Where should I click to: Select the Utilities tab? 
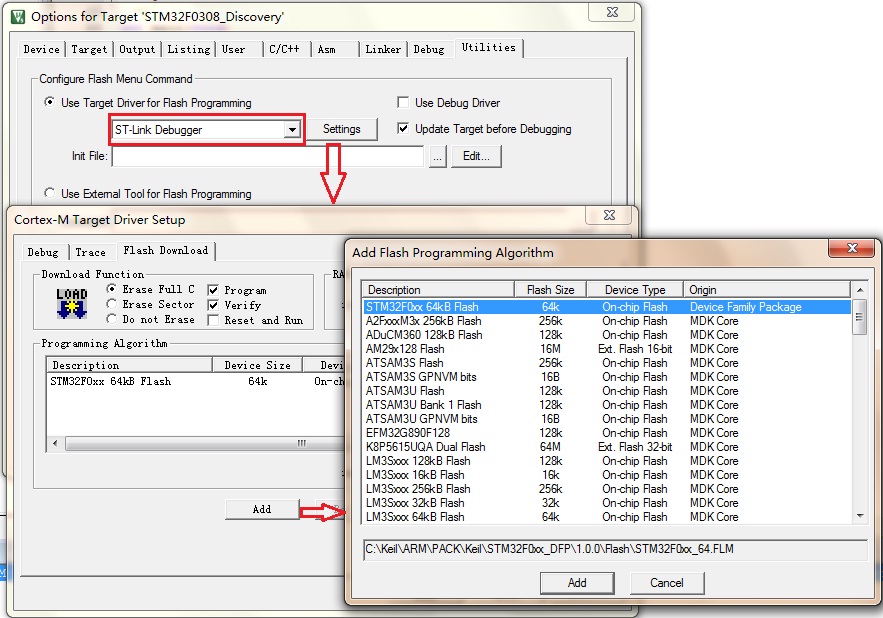[488, 48]
